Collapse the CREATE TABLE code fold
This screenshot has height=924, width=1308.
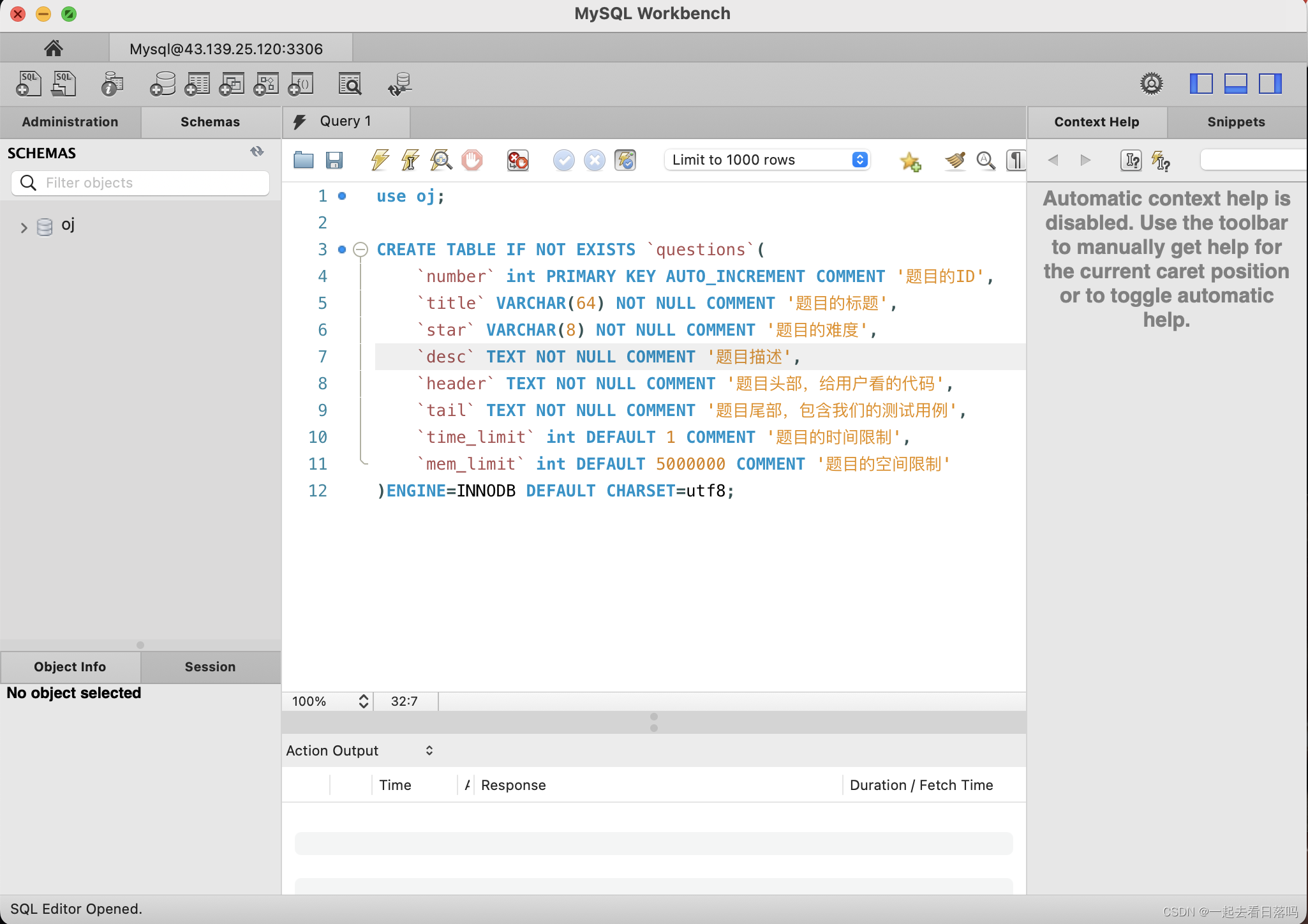pos(360,250)
